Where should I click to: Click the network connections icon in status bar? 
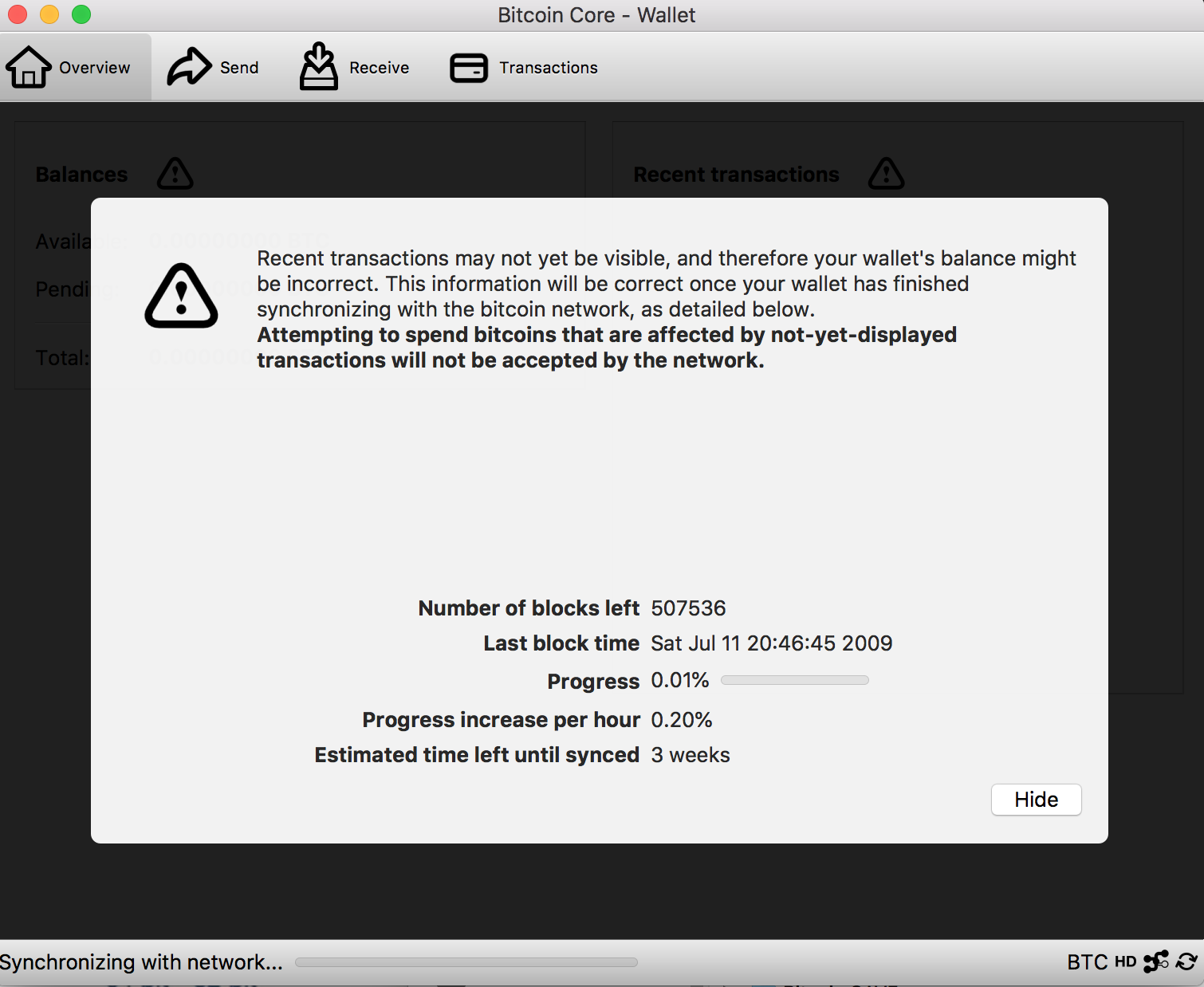1155,961
